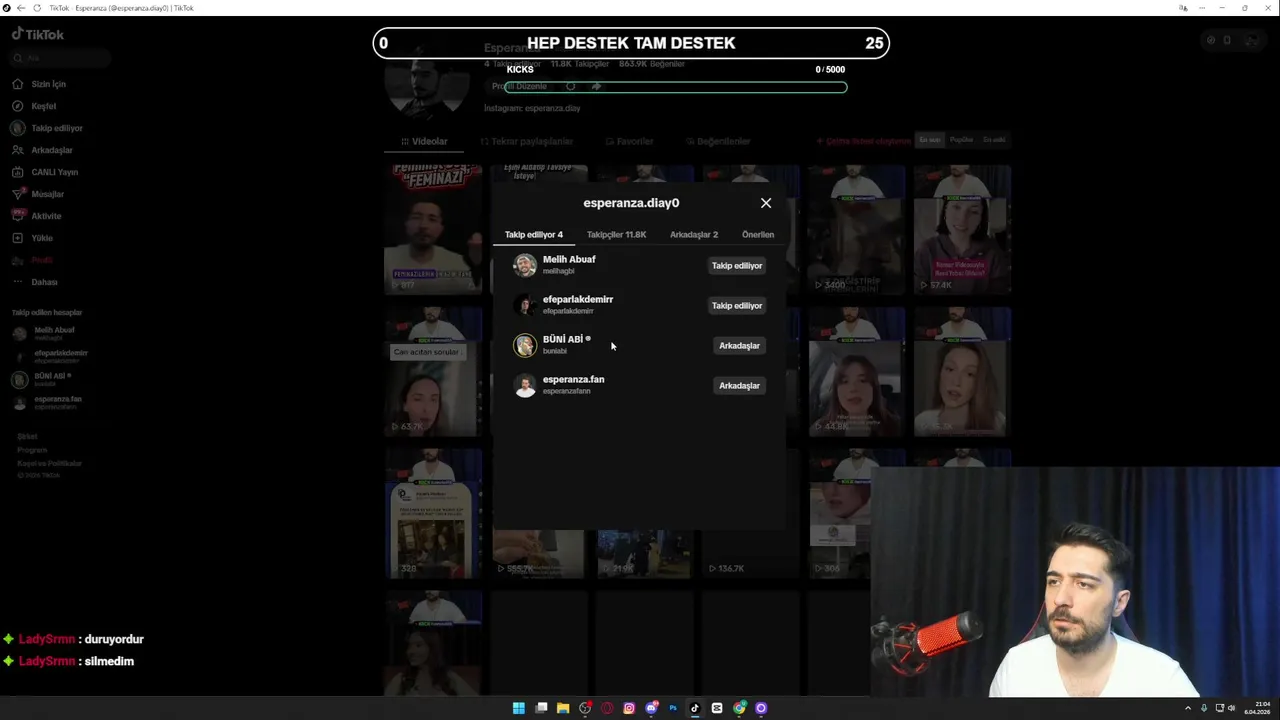The height and width of the screenshot is (720, 1280).
Task: Go back using browser back arrow
Action: tap(21, 8)
